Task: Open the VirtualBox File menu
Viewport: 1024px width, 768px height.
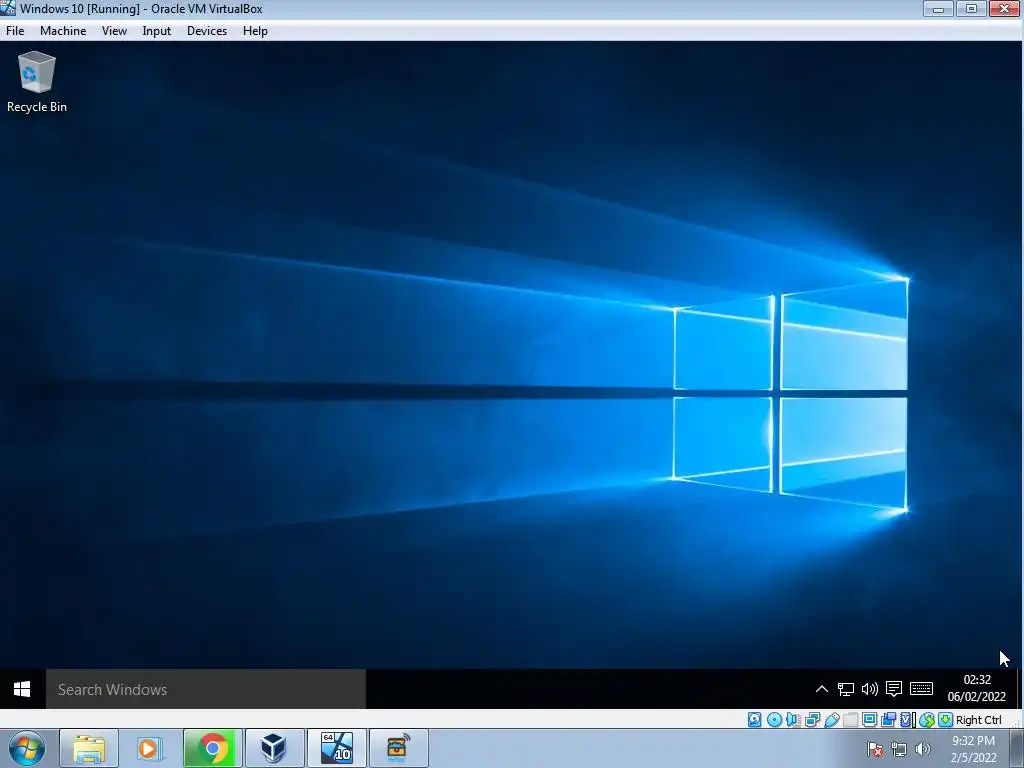Action: point(15,31)
